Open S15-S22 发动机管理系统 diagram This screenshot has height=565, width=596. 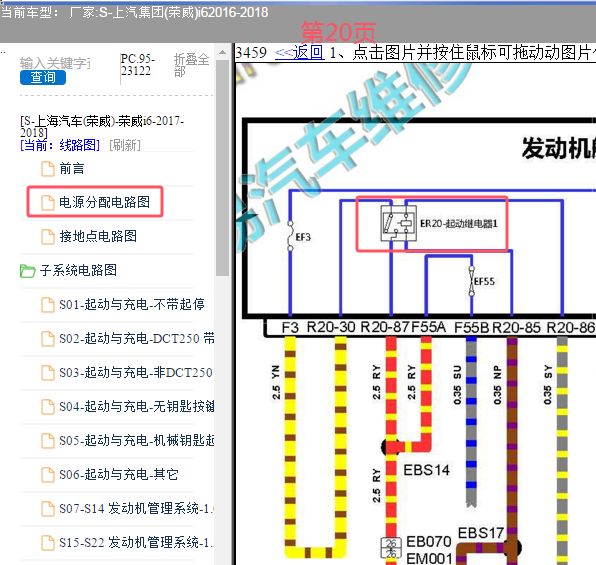(136, 543)
